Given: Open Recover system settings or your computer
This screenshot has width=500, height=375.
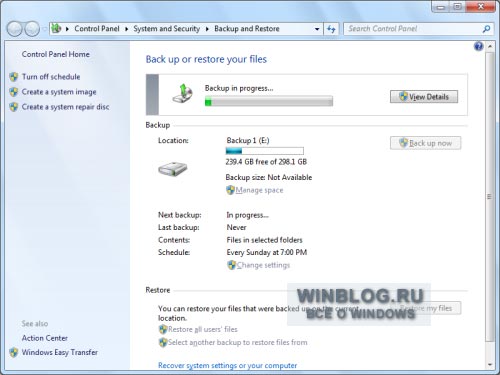Looking at the screenshot, I should pos(227,365).
